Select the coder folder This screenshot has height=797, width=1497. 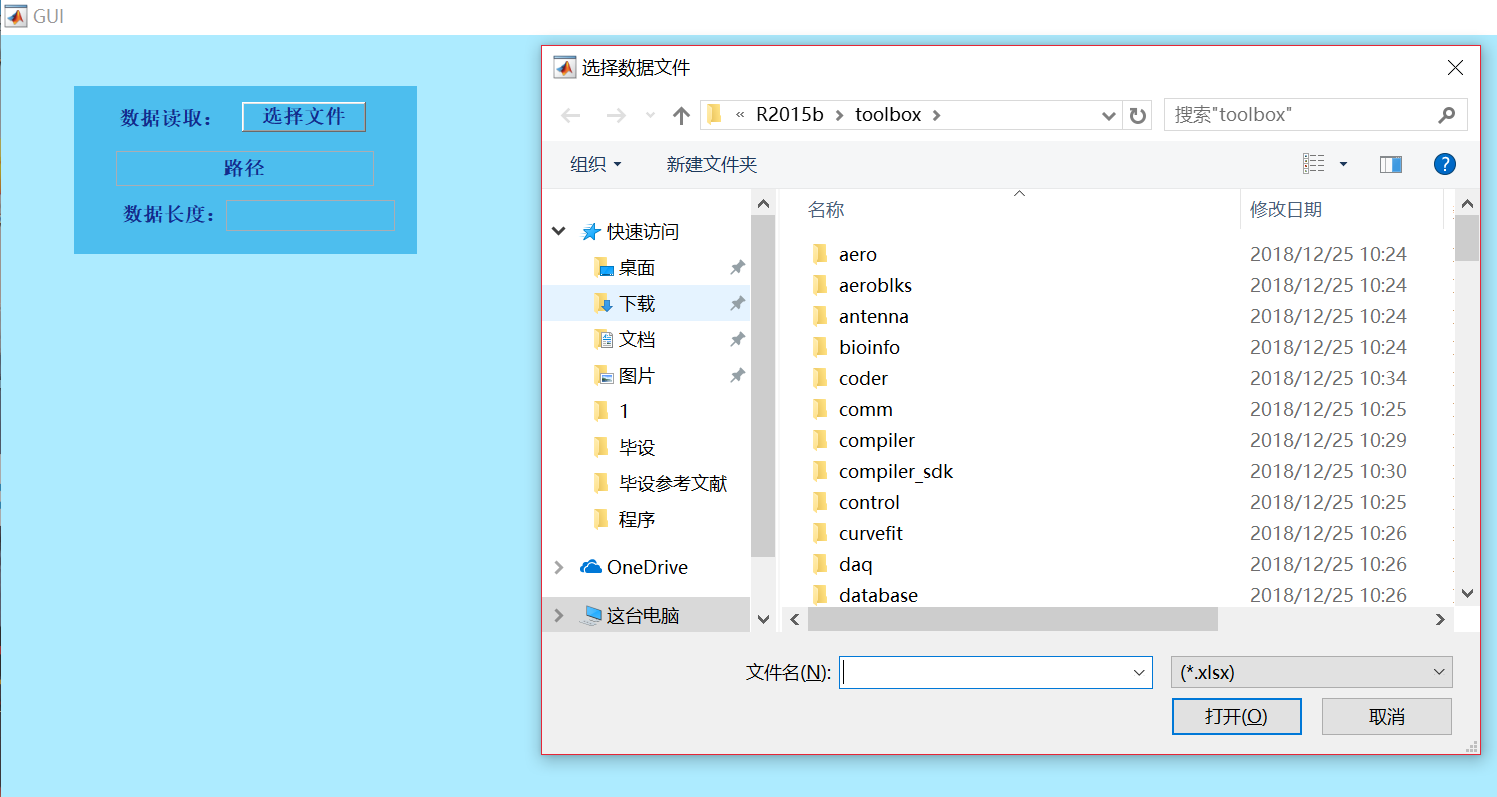tap(863, 379)
